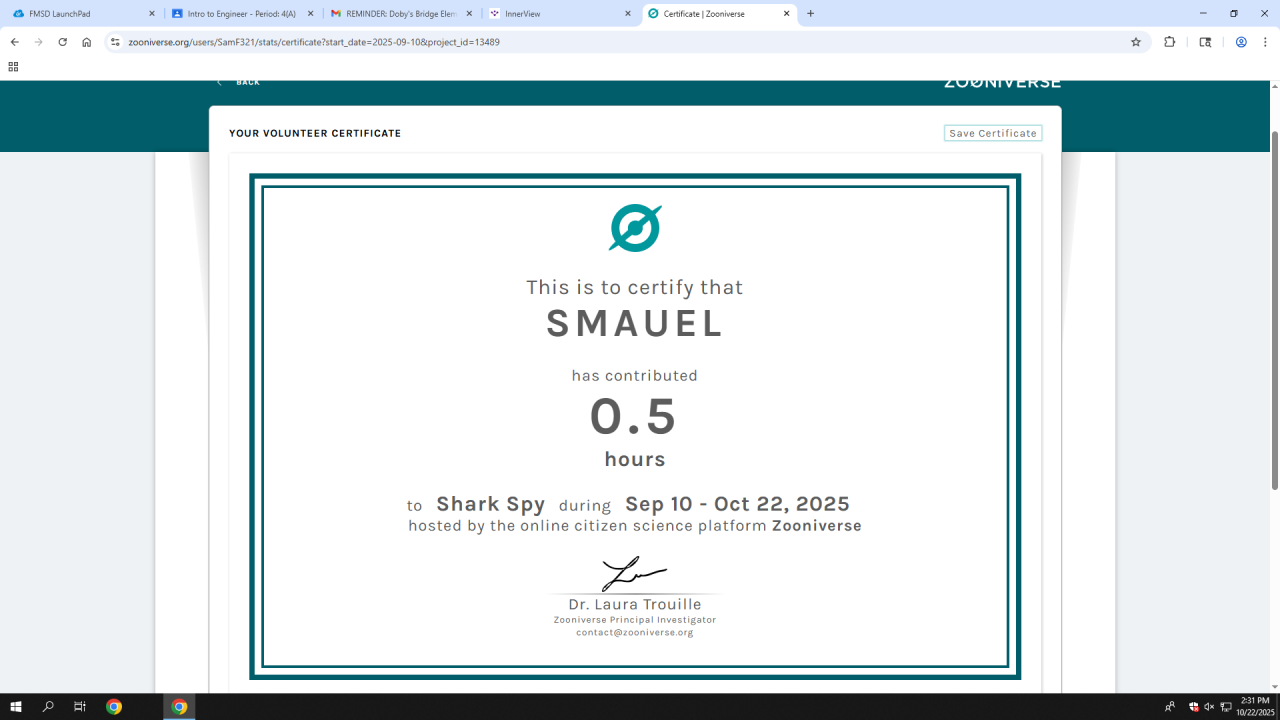
Task: Switch to the InnerView tab
Action: click(559, 14)
